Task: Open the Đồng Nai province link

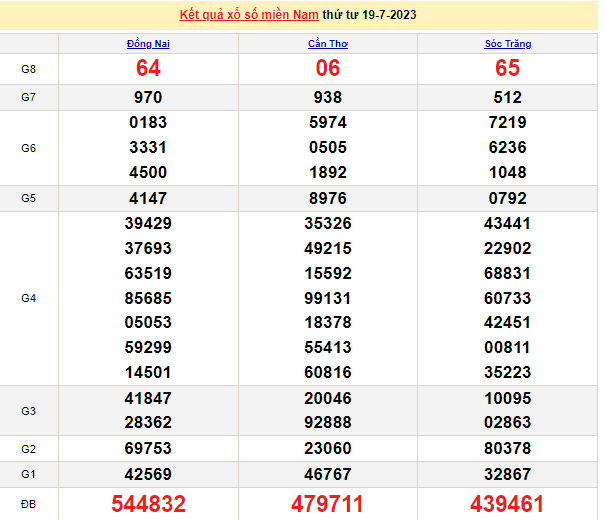Action: pyautogui.click(x=148, y=44)
